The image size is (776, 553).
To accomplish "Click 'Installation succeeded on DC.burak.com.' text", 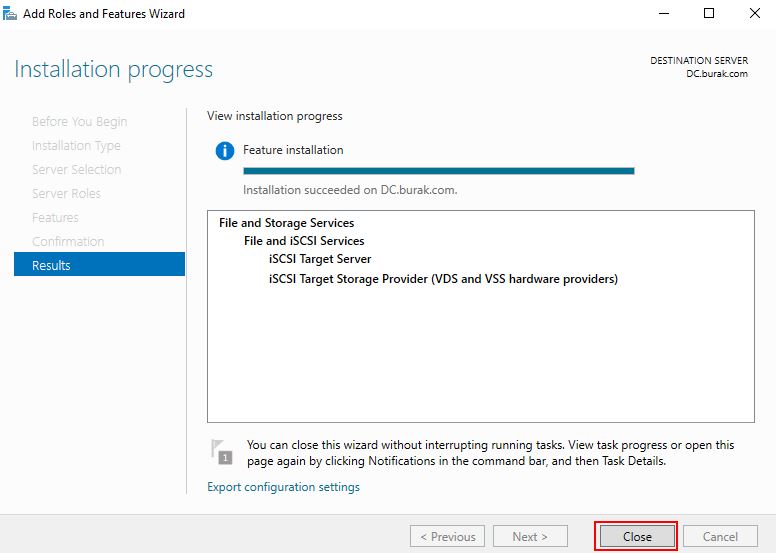I will coord(350,190).
